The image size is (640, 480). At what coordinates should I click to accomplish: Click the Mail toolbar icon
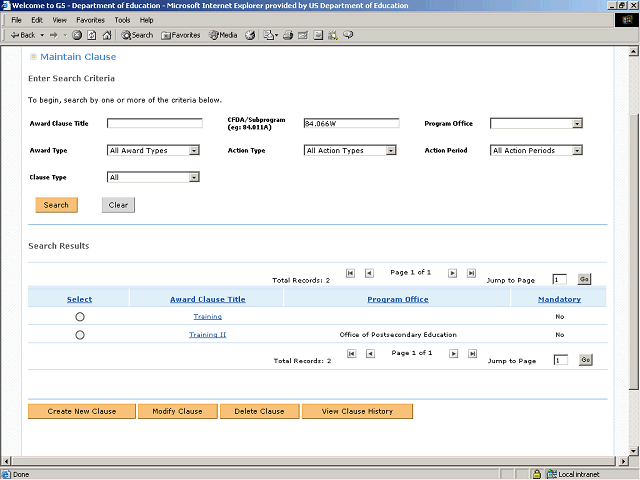pyautogui.click(x=268, y=35)
